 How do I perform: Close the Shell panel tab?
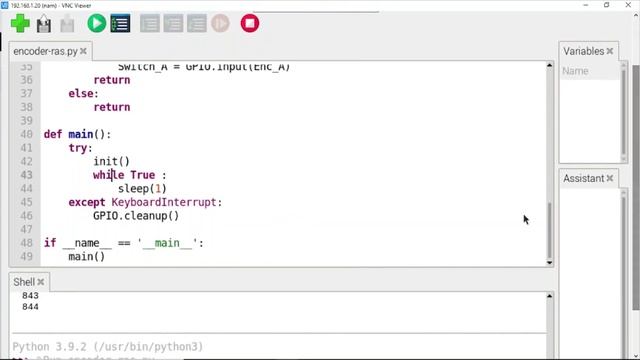point(41,282)
